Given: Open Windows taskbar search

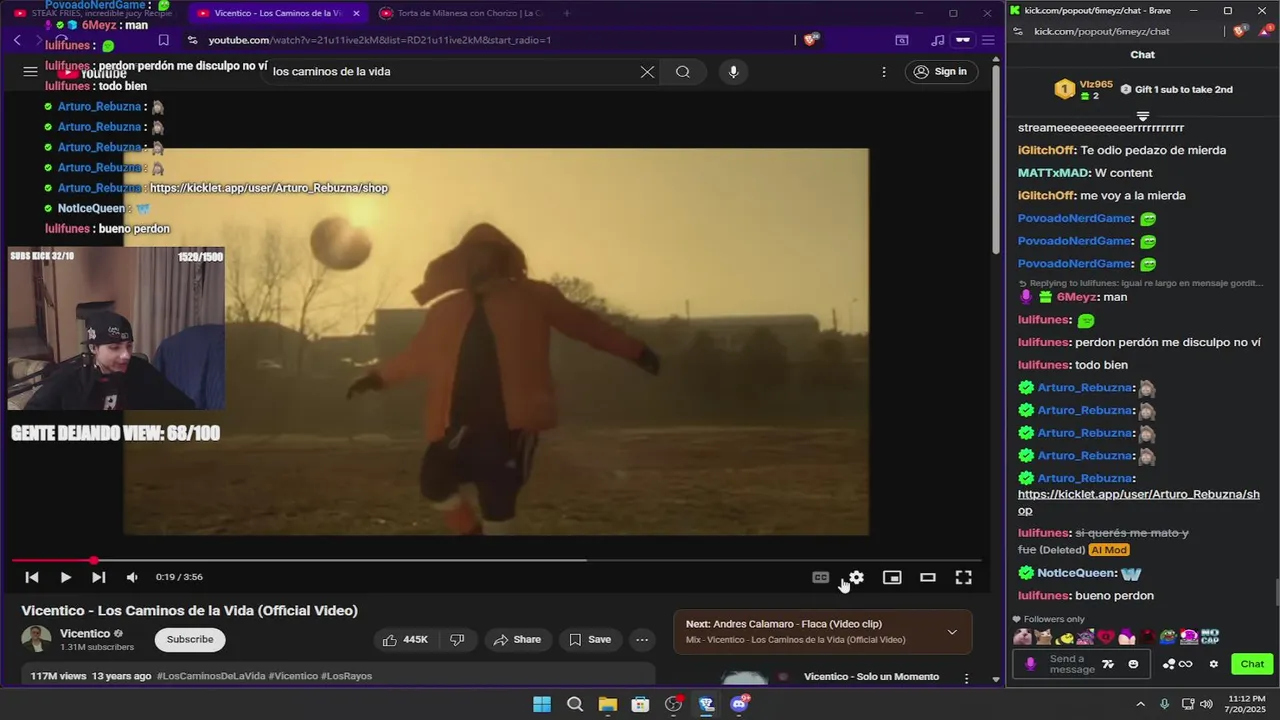Looking at the screenshot, I should (575, 704).
